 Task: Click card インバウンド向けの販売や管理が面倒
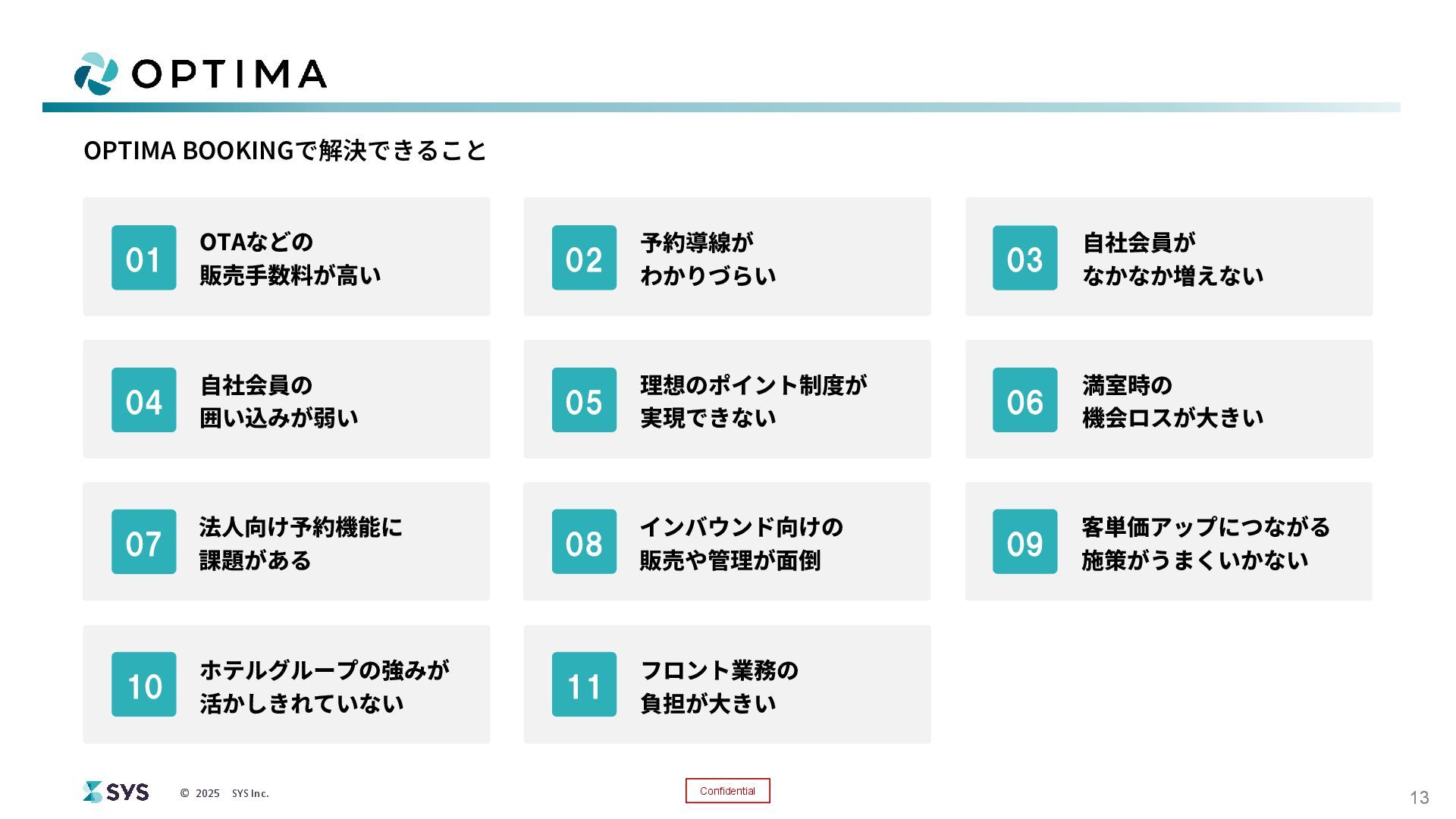pos(727,541)
